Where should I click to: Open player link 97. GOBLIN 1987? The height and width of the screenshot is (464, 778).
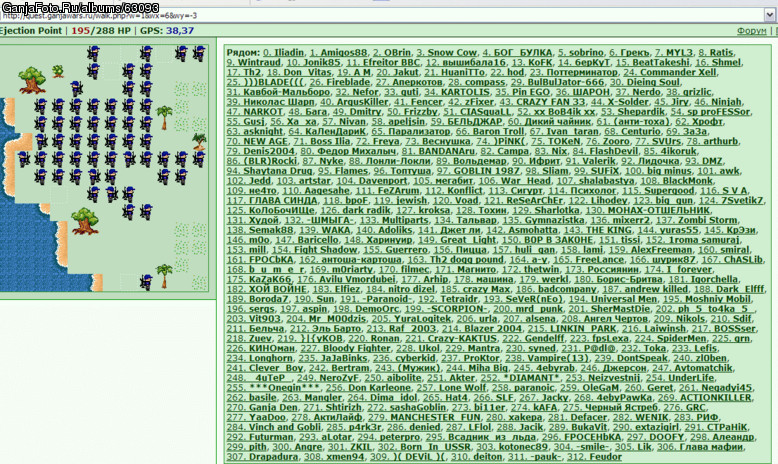[x=478, y=171]
